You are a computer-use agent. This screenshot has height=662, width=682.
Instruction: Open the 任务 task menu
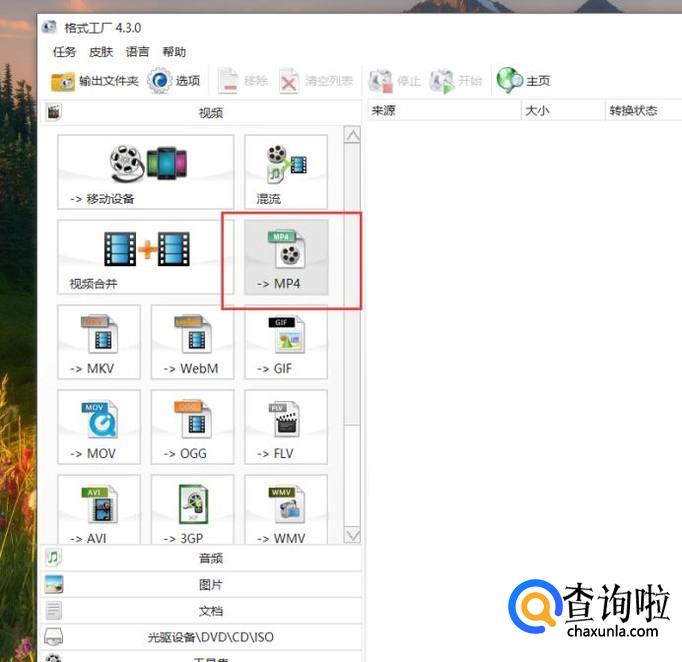[x=64, y=52]
